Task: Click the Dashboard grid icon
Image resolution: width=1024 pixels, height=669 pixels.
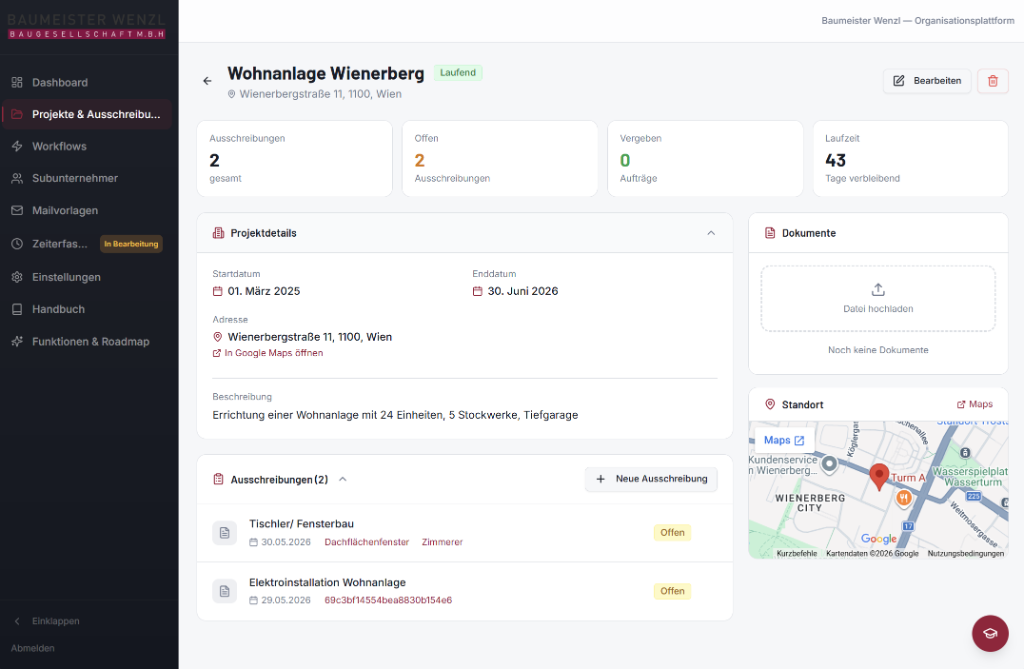Action: [17, 82]
